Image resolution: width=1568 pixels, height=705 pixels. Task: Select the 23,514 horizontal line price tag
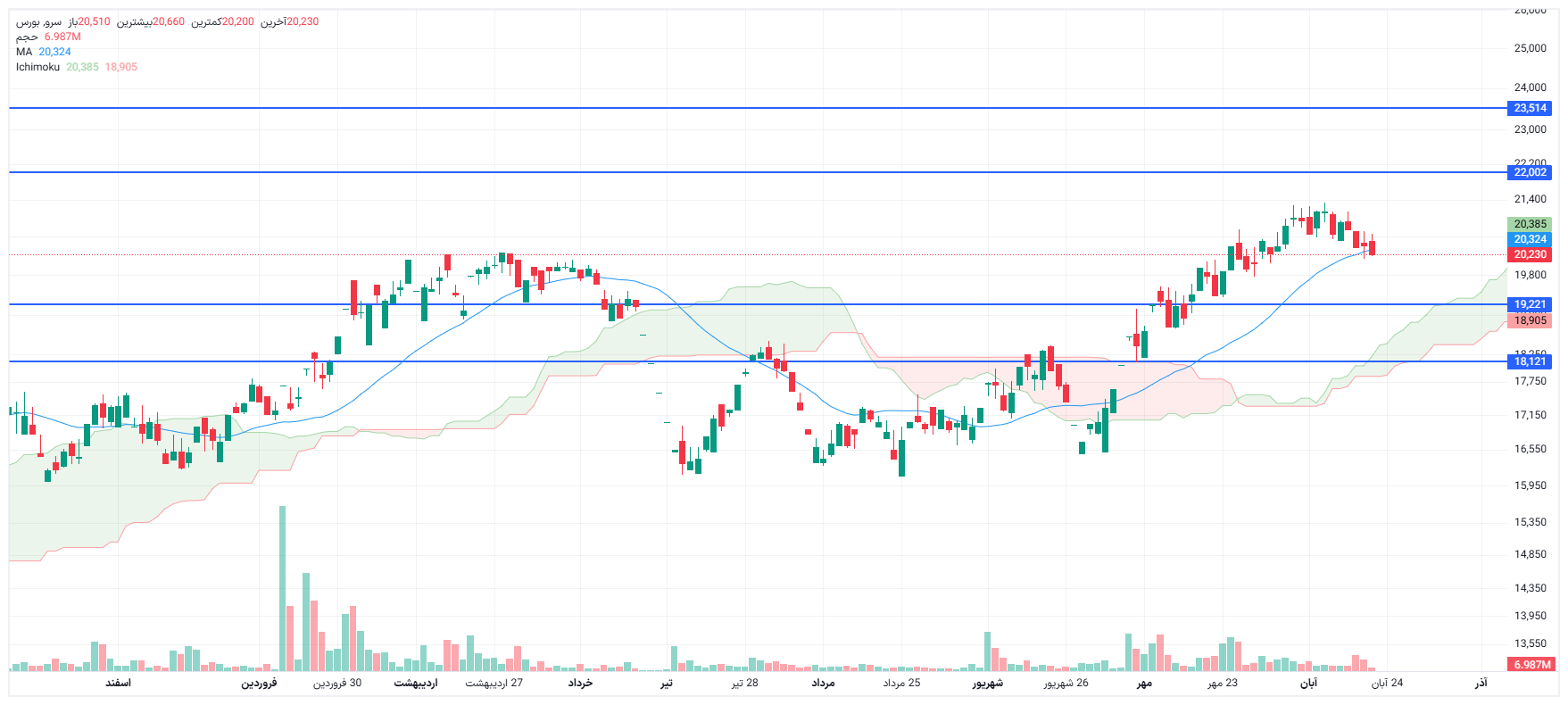pos(1530,108)
